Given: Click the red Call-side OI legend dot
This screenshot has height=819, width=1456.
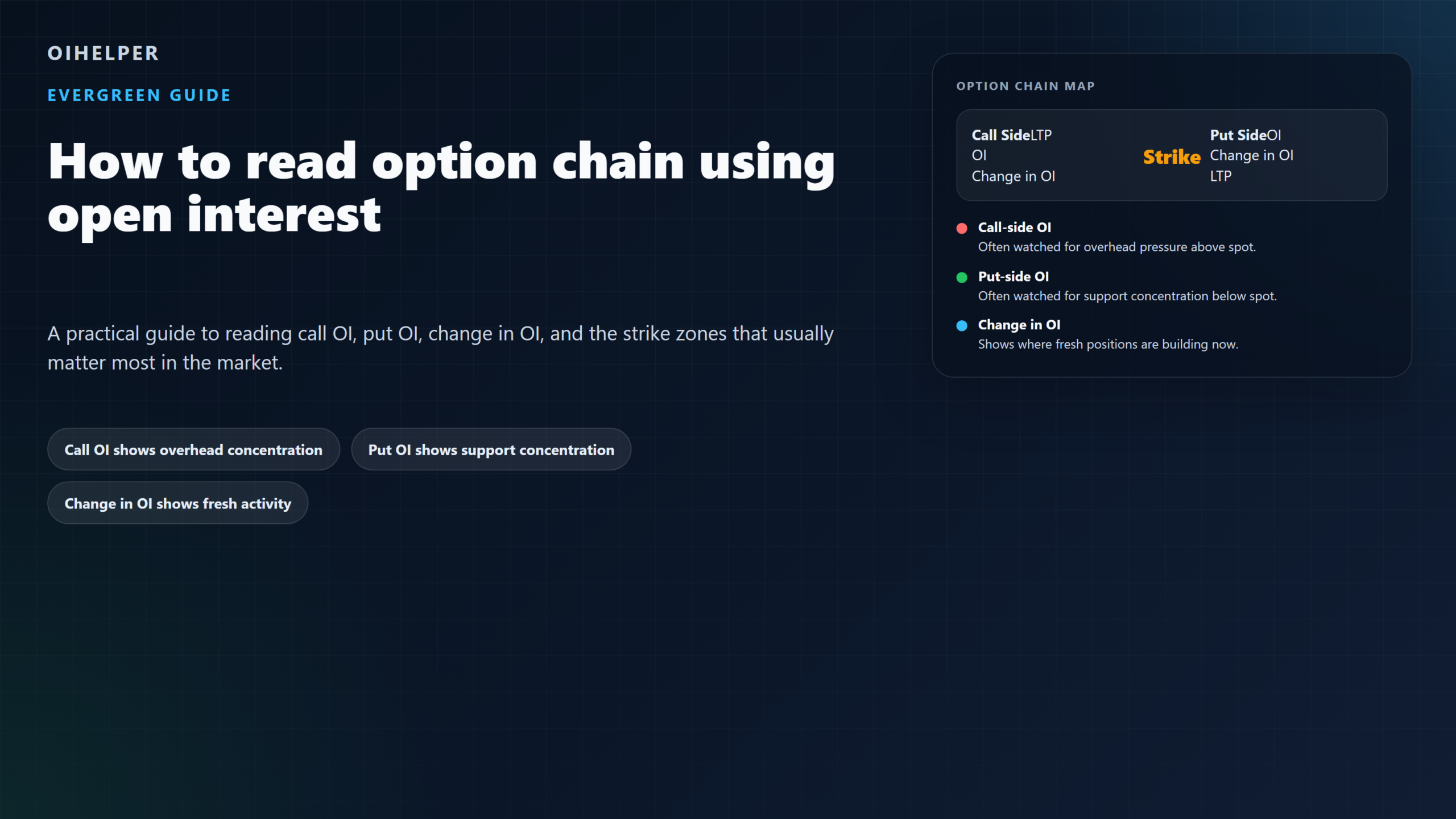Looking at the screenshot, I should (x=962, y=227).
